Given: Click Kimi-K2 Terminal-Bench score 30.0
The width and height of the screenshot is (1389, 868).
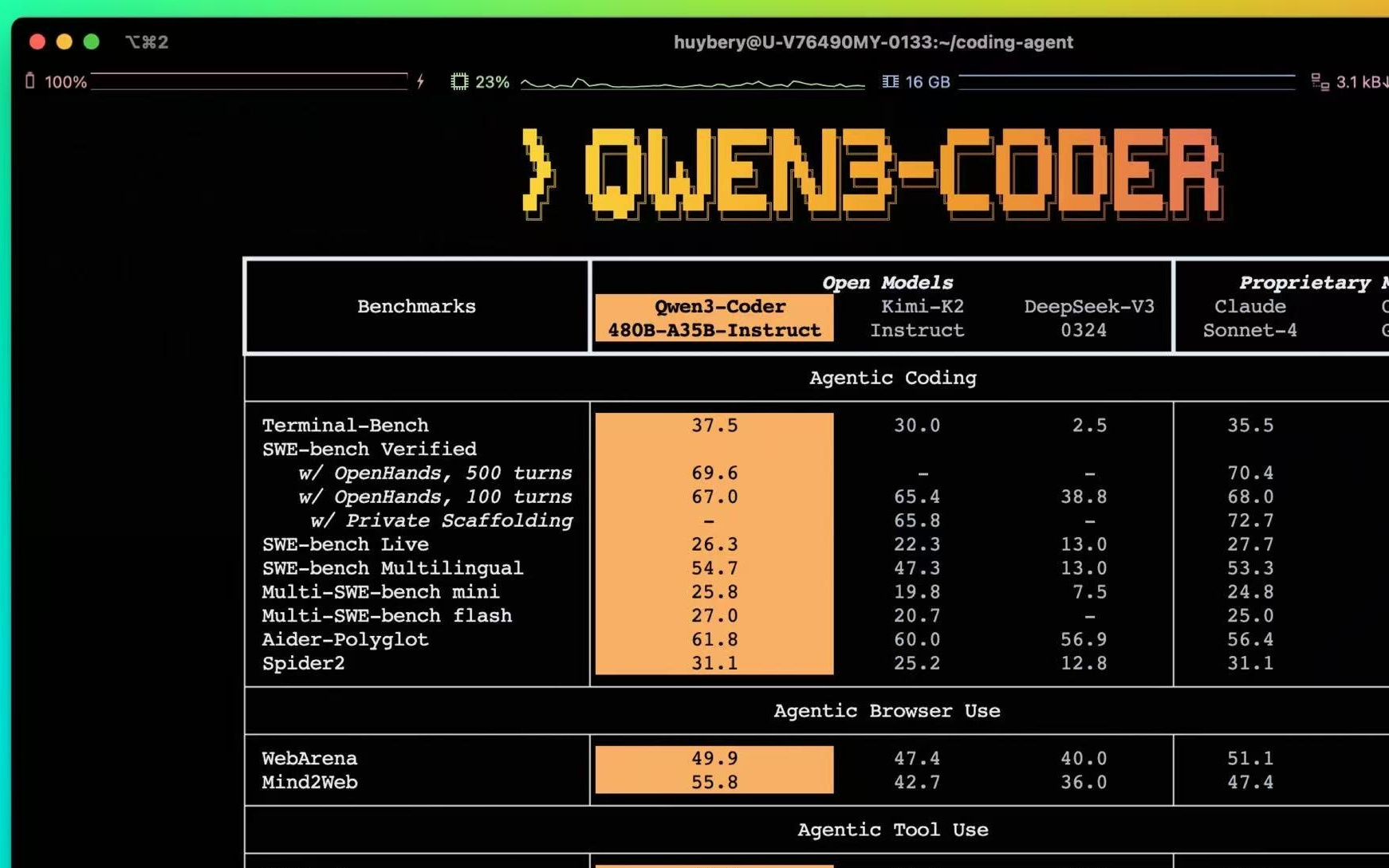Looking at the screenshot, I should tap(917, 425).
